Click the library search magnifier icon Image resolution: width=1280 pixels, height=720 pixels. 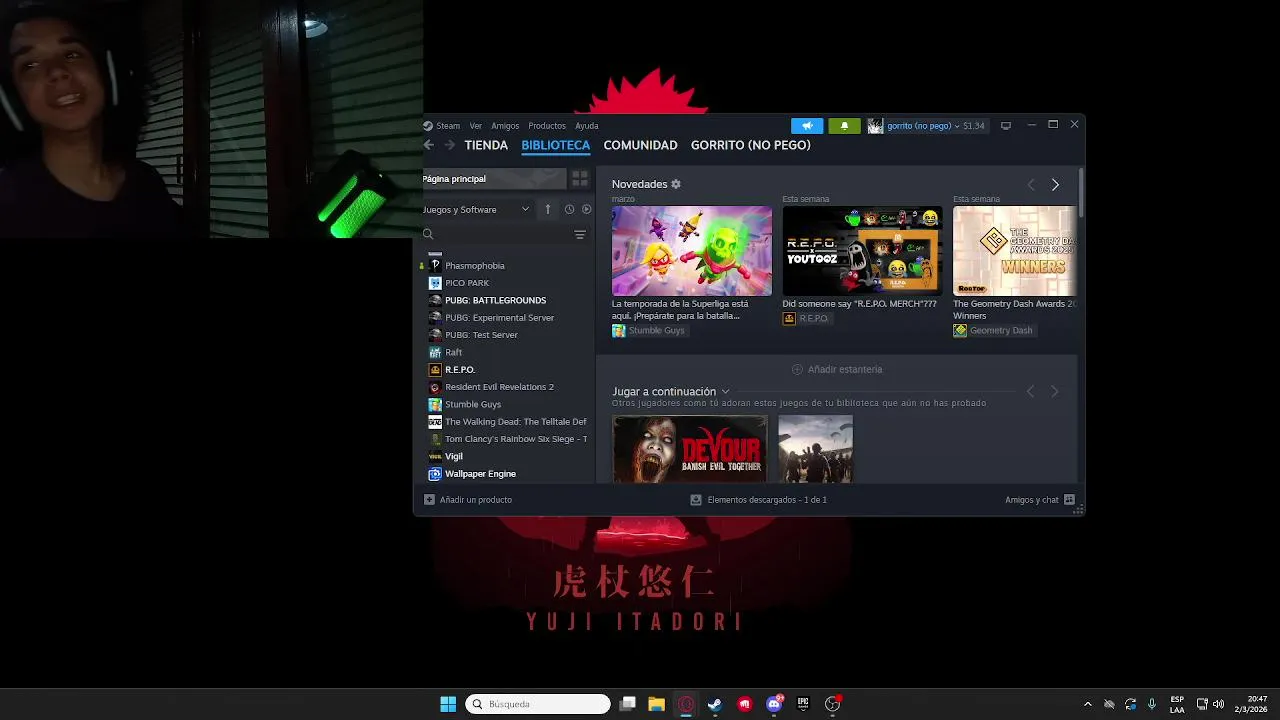pyautogui.click(x=428, y=234)
